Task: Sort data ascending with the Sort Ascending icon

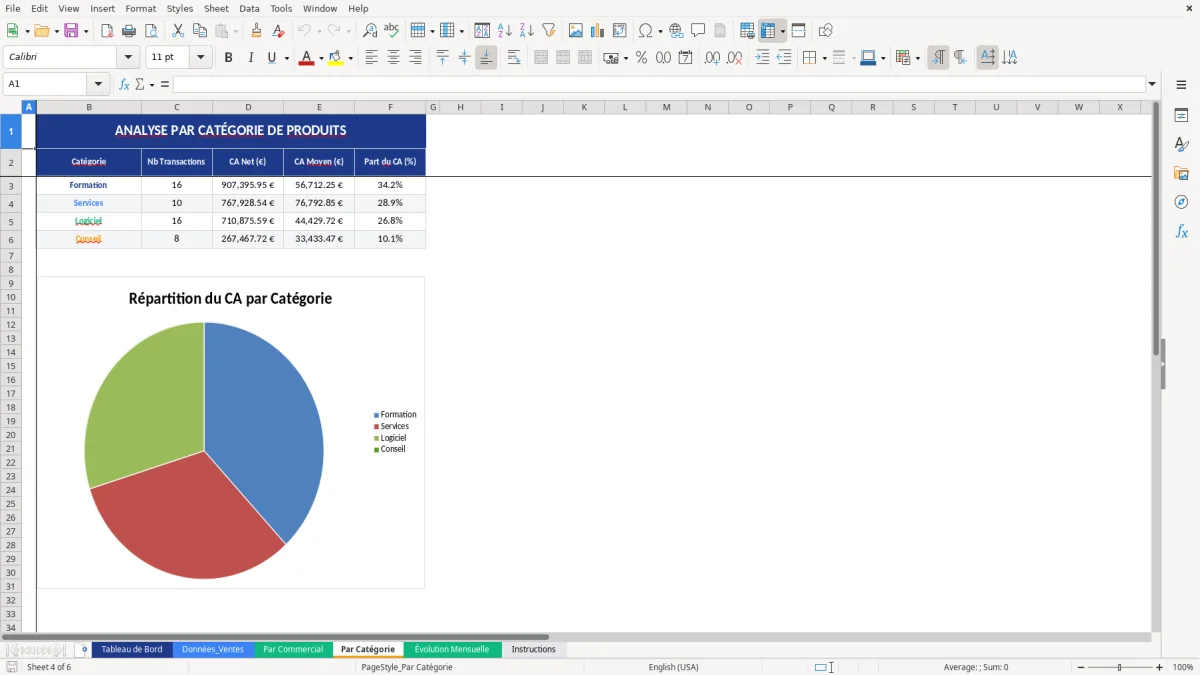Action: [503, 30]
